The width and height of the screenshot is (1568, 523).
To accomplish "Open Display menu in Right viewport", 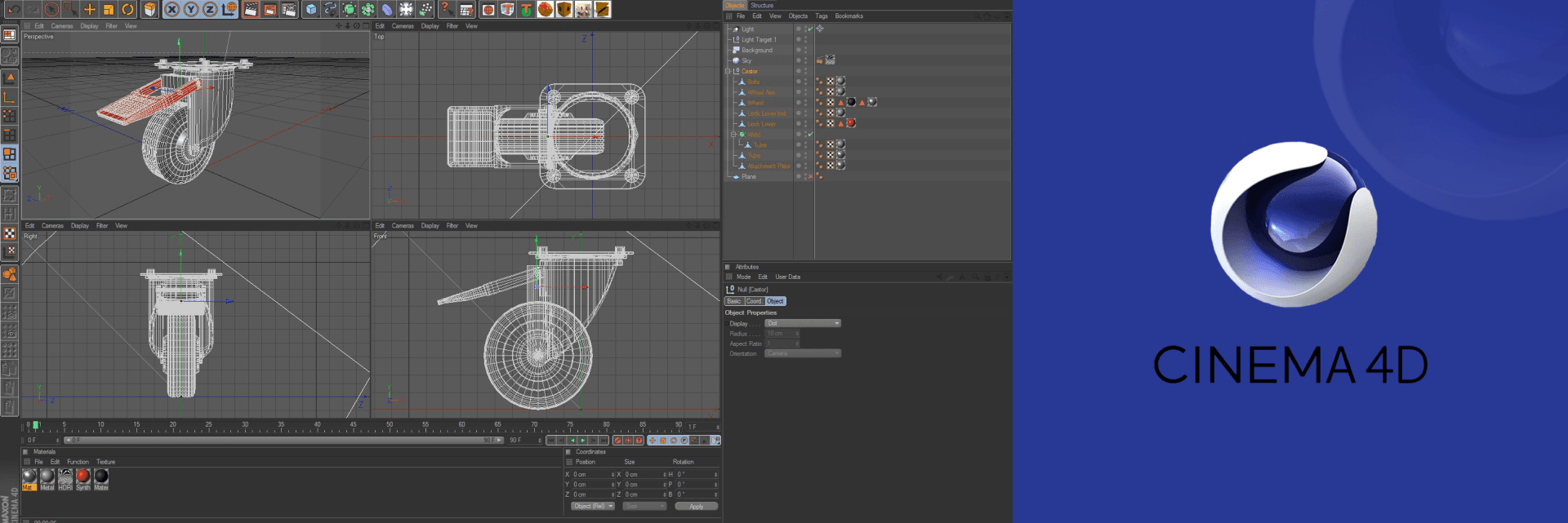I will coord(80,226).
